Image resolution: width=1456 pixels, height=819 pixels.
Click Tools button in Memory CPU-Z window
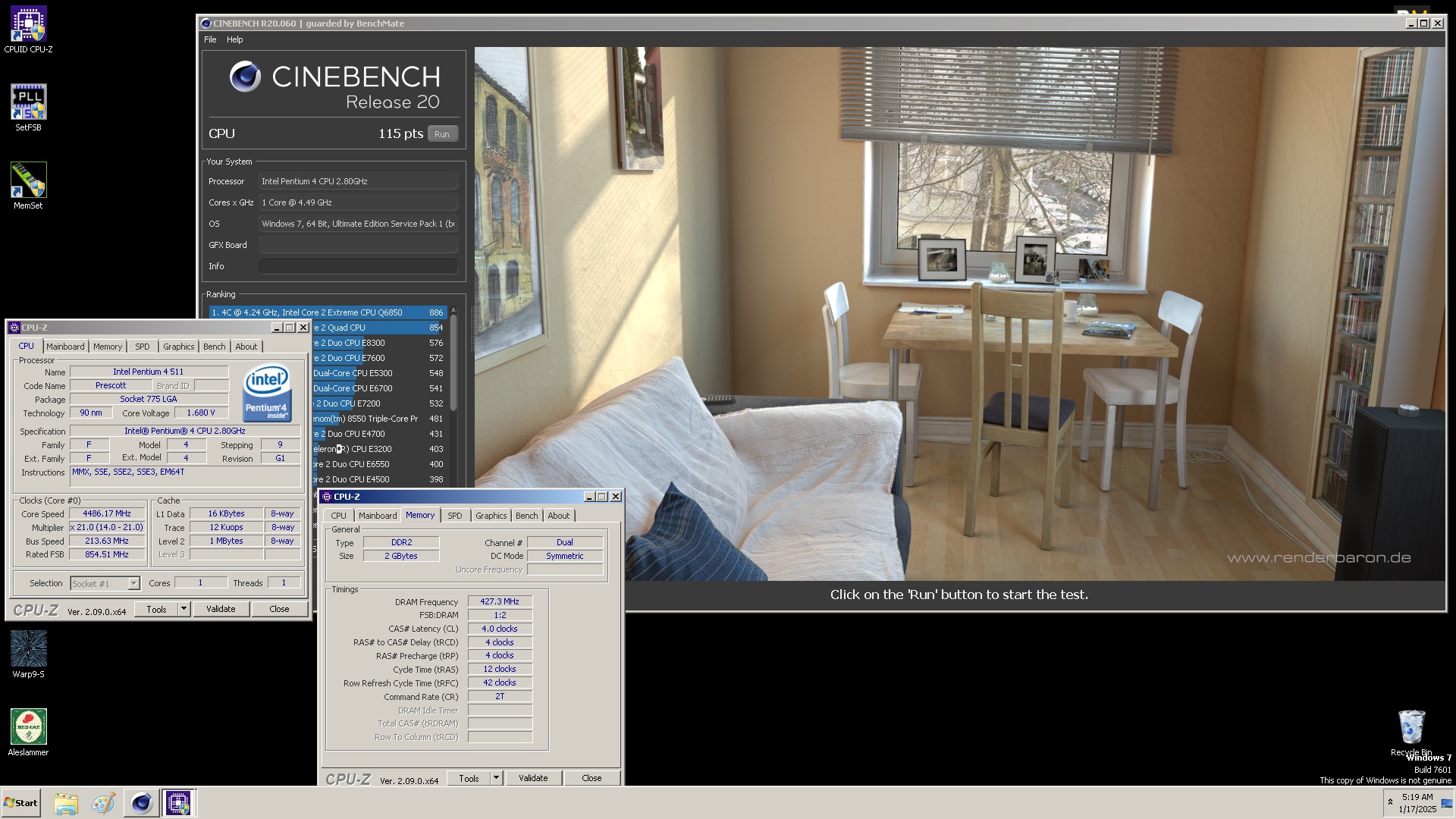[469, 778]
